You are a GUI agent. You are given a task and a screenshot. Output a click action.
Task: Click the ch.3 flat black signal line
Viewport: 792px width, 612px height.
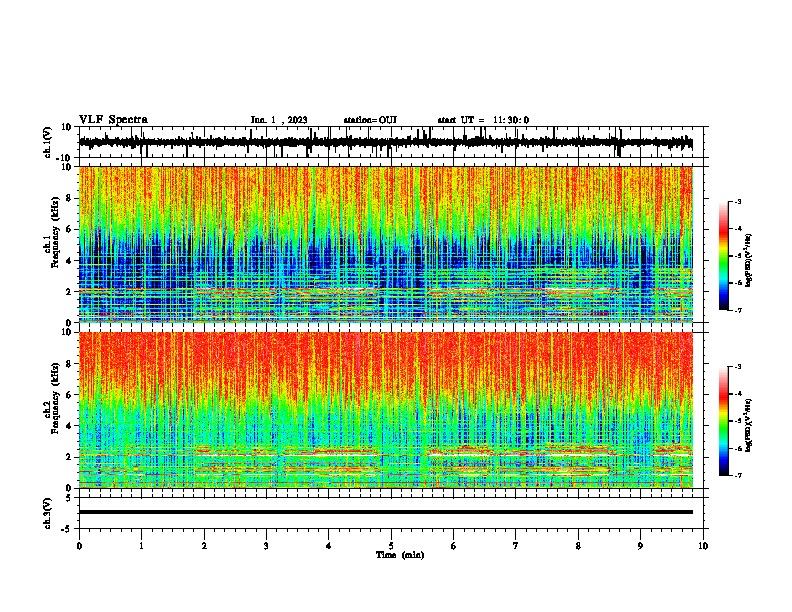tap(385, 512)
